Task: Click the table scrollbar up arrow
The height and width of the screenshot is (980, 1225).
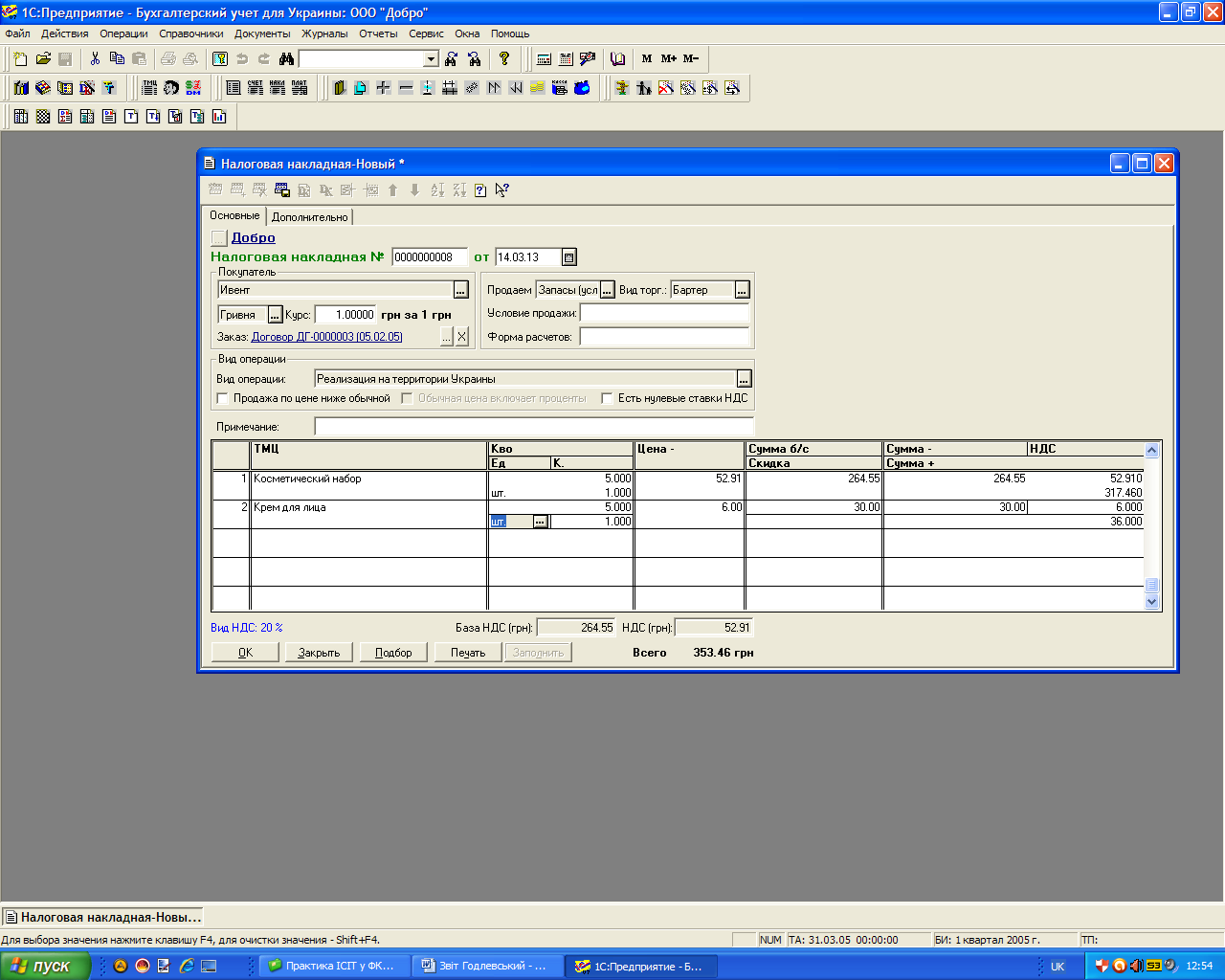Action: pos(1152,450)
